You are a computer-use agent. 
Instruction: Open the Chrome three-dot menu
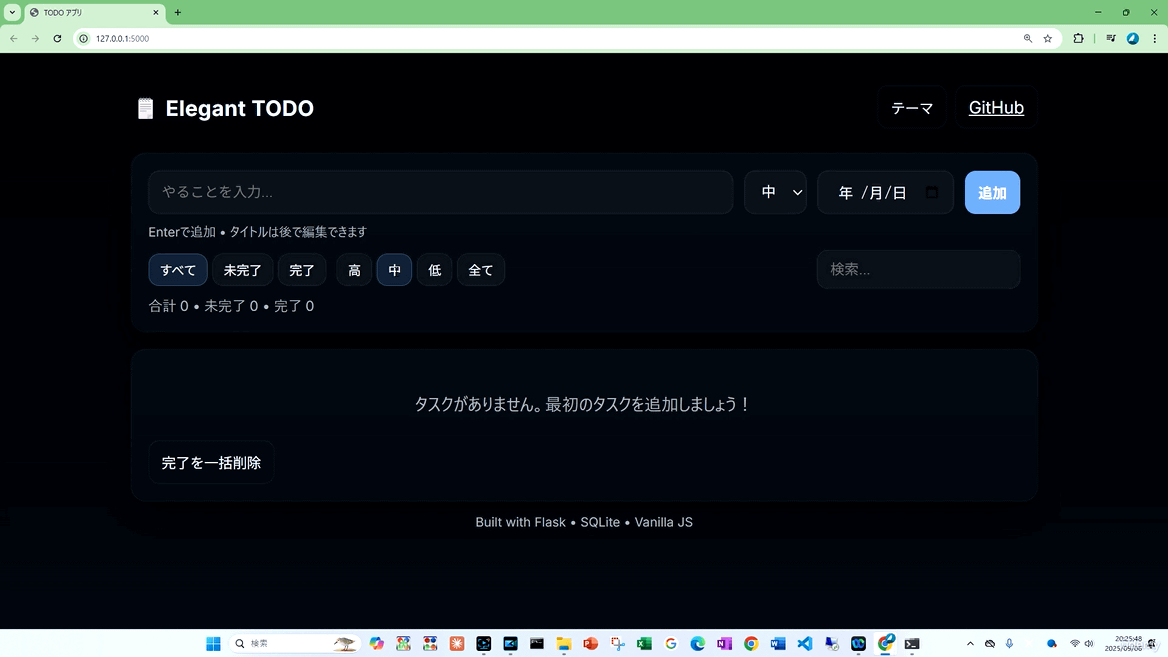[x=1154, y=39]
